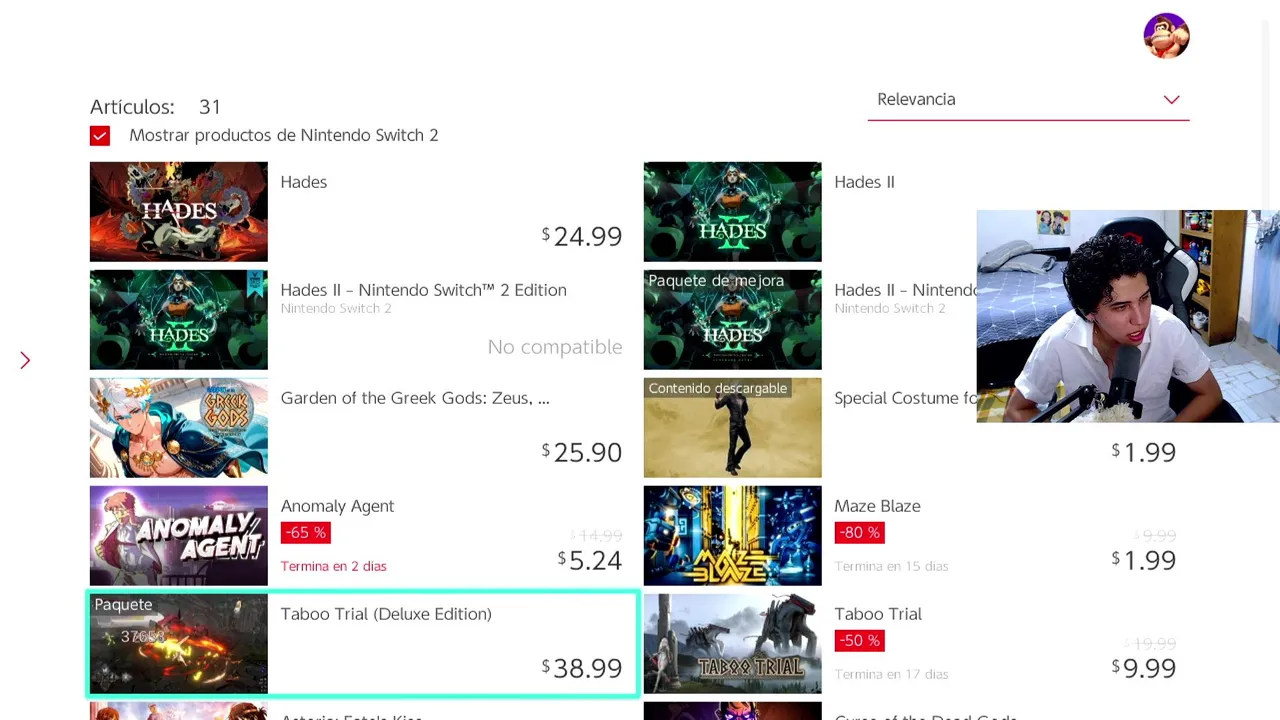Click the $9.99 Taboo Trial sale price
Viewport: 1280px width, 720px height.
[1144, 668]
